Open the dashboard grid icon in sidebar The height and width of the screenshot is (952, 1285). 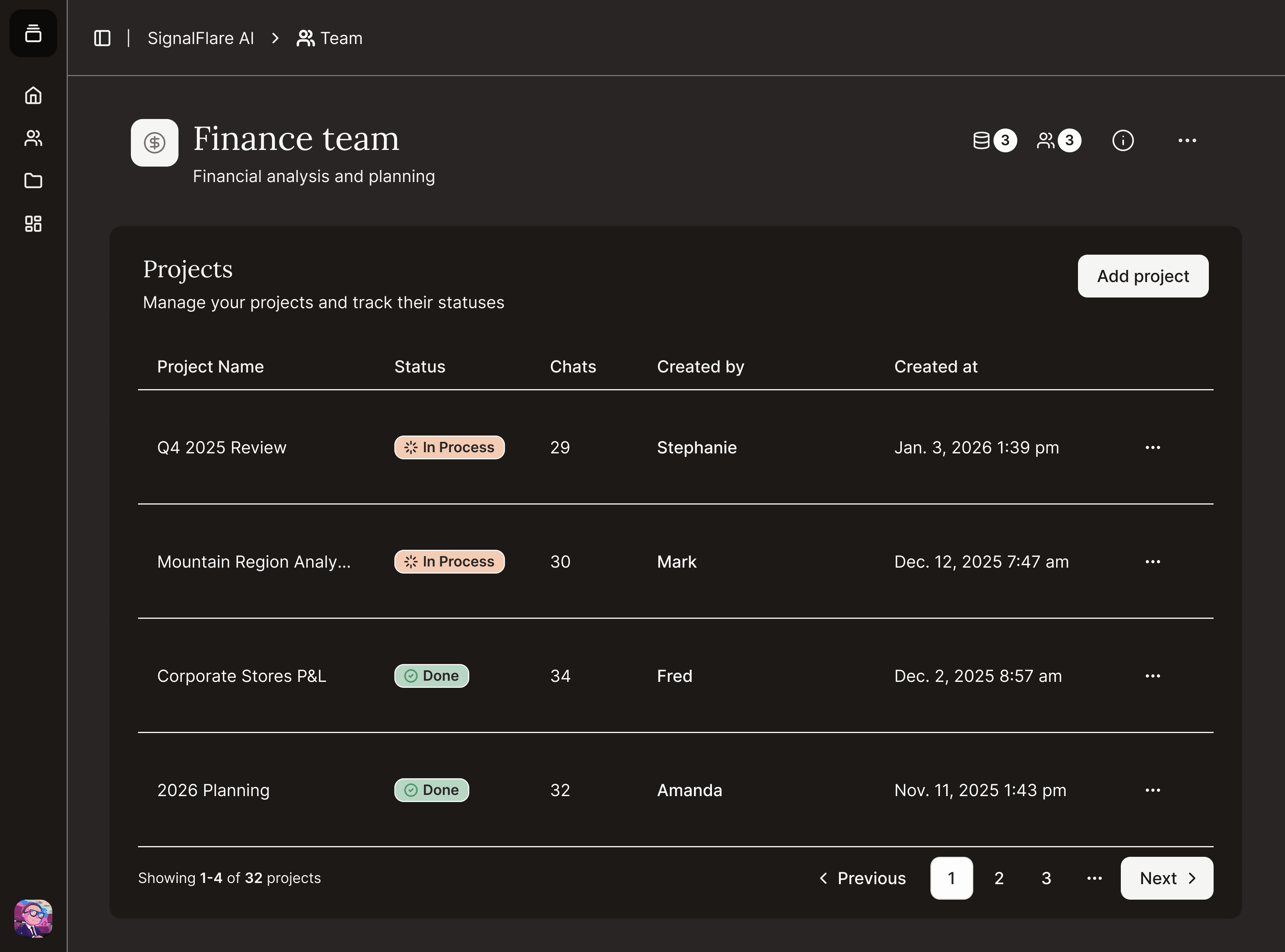(33, 224)
